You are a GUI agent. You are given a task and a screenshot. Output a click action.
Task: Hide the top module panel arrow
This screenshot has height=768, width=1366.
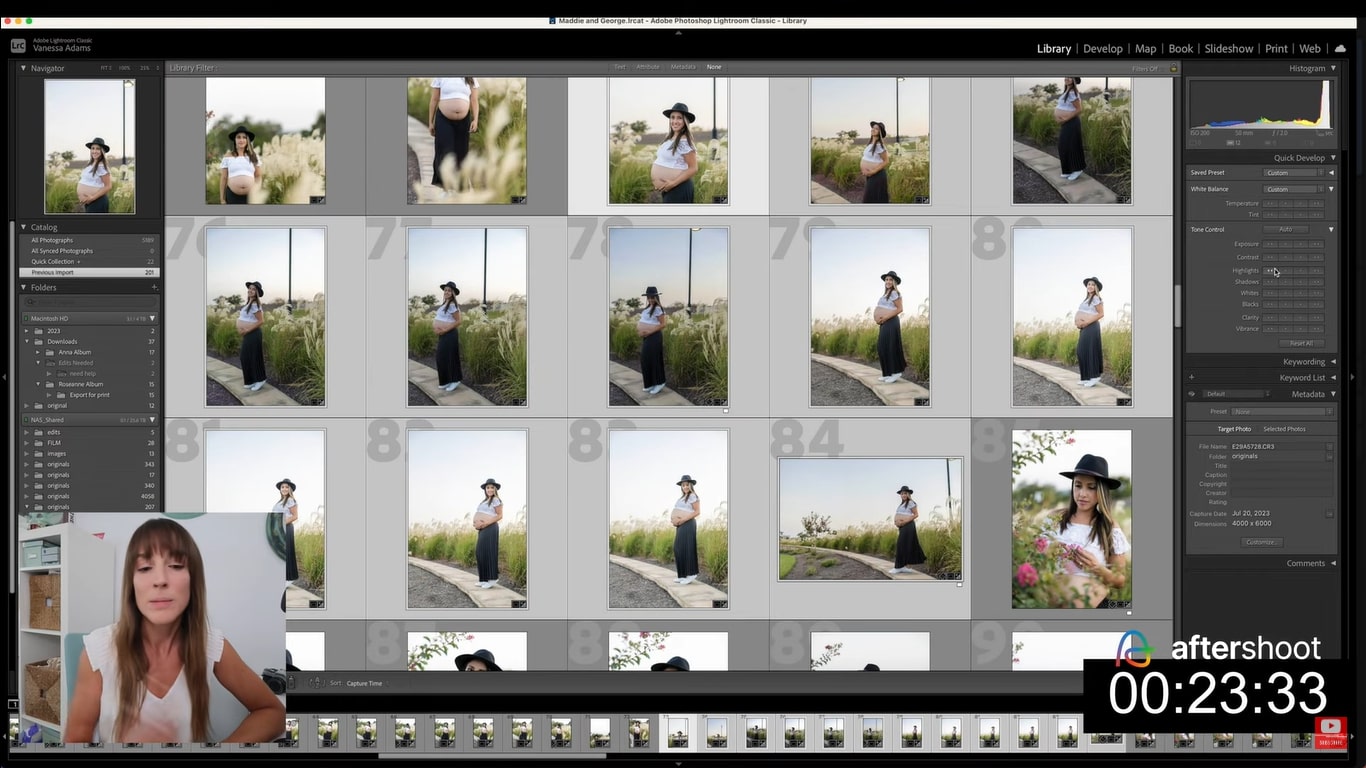pyautogui.click(x=678, y=32)
